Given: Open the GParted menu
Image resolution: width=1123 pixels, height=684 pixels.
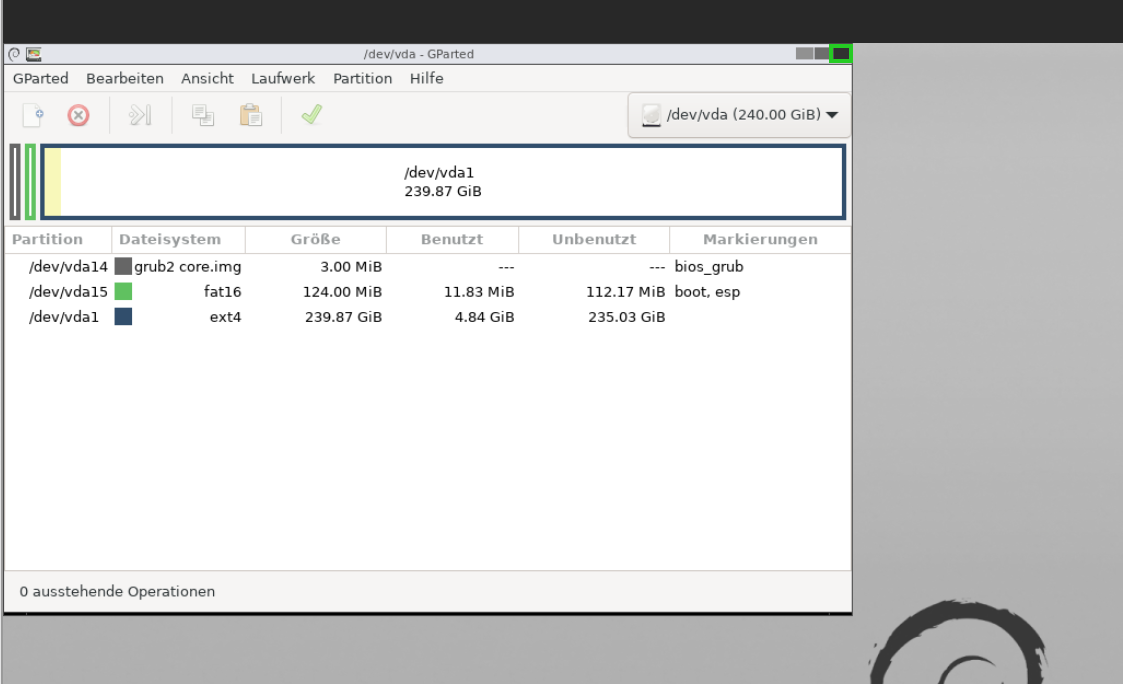Looking at the screenshot, I should 40,78.
